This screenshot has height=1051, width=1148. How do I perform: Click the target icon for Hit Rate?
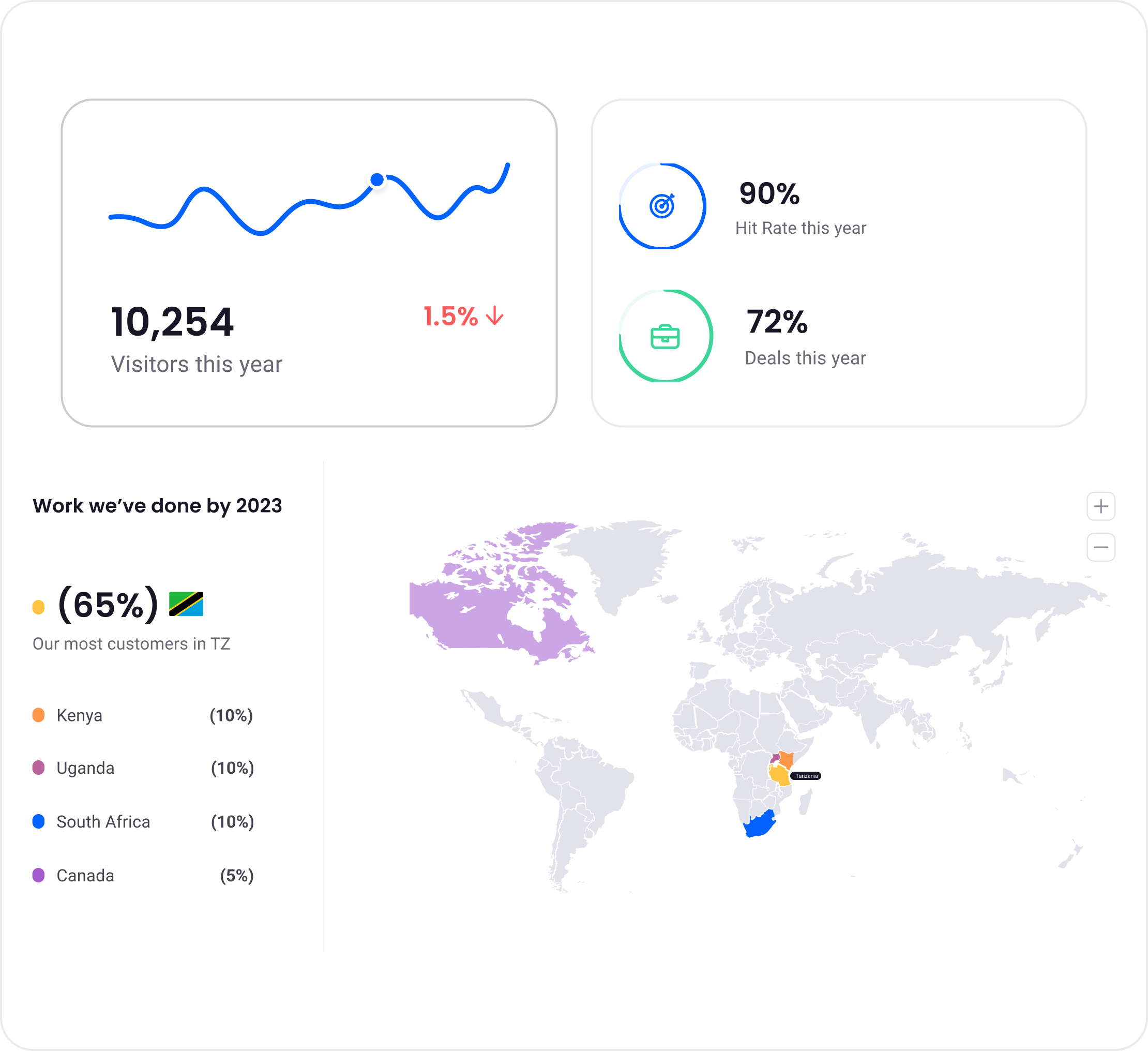662,206
